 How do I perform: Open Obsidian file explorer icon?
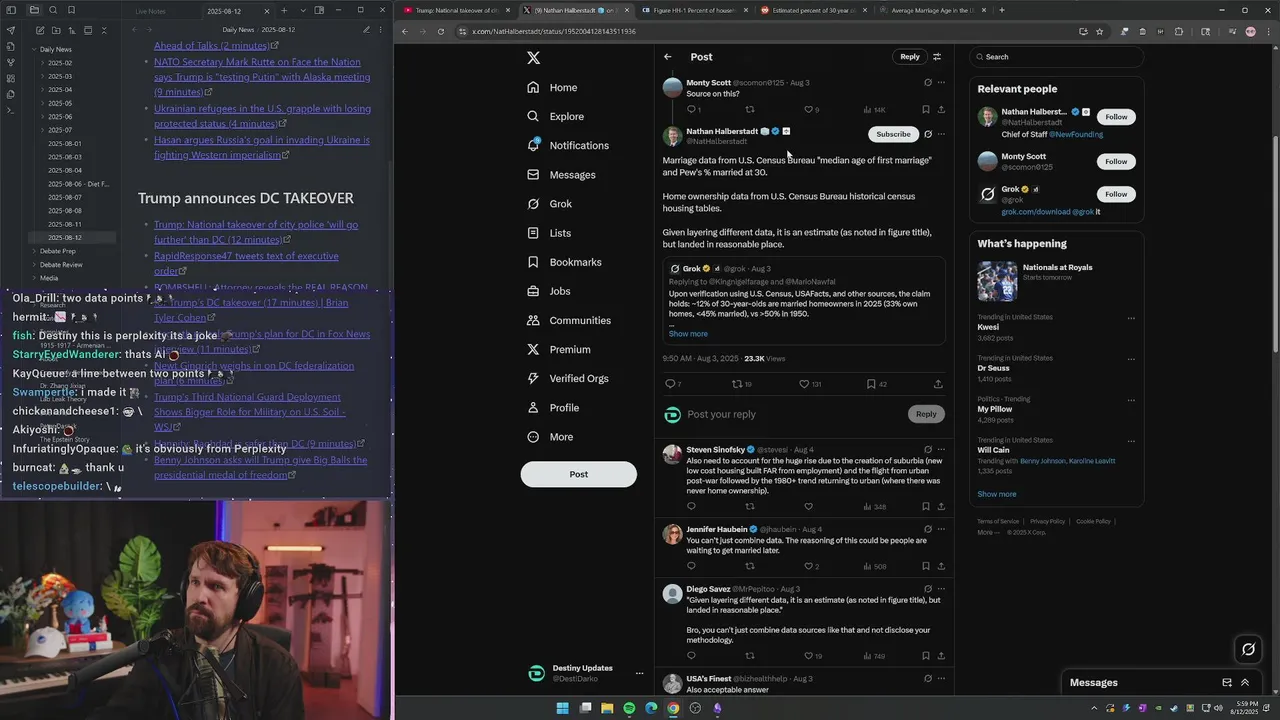(34, 10)
